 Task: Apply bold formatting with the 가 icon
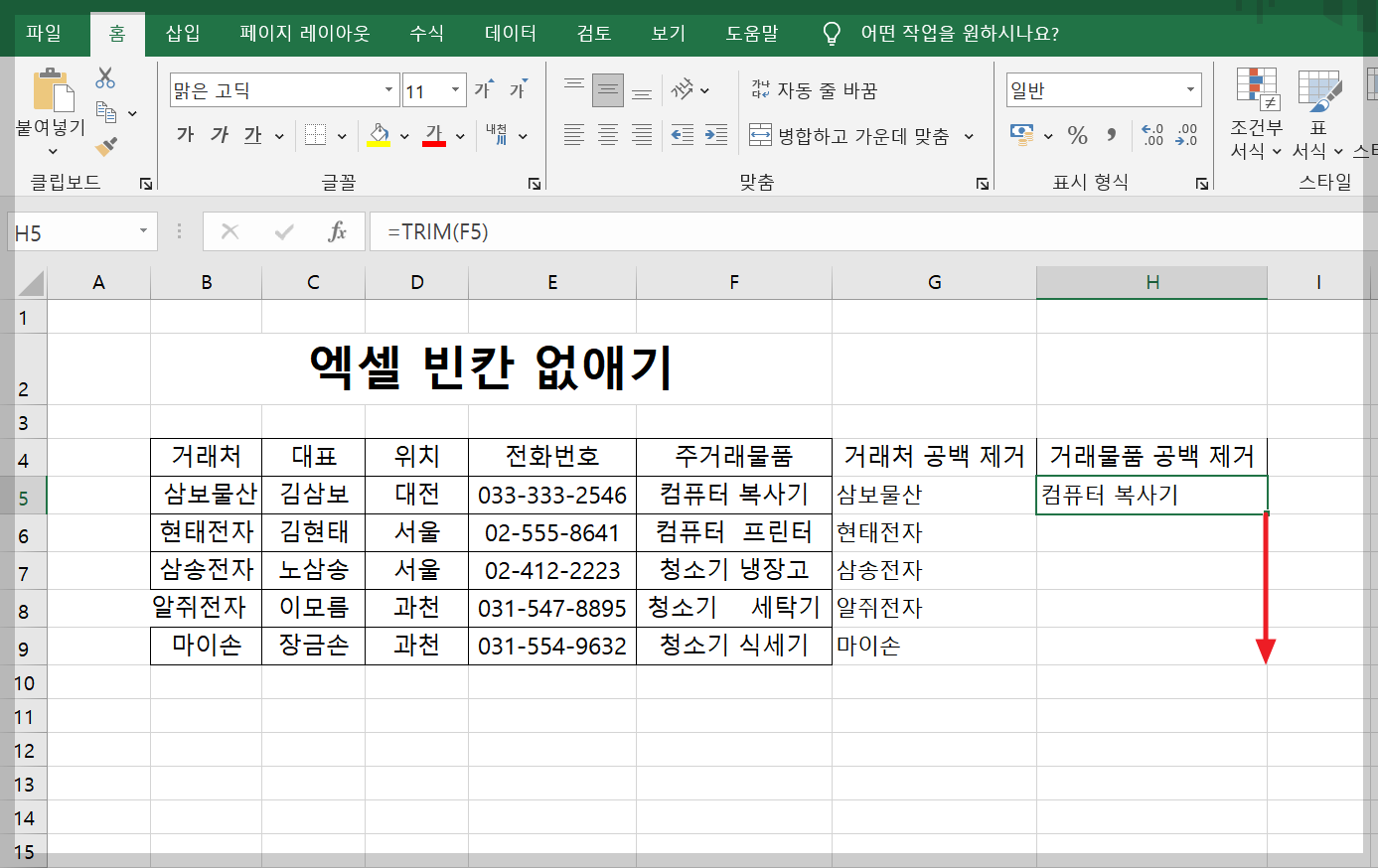point(184,135)
